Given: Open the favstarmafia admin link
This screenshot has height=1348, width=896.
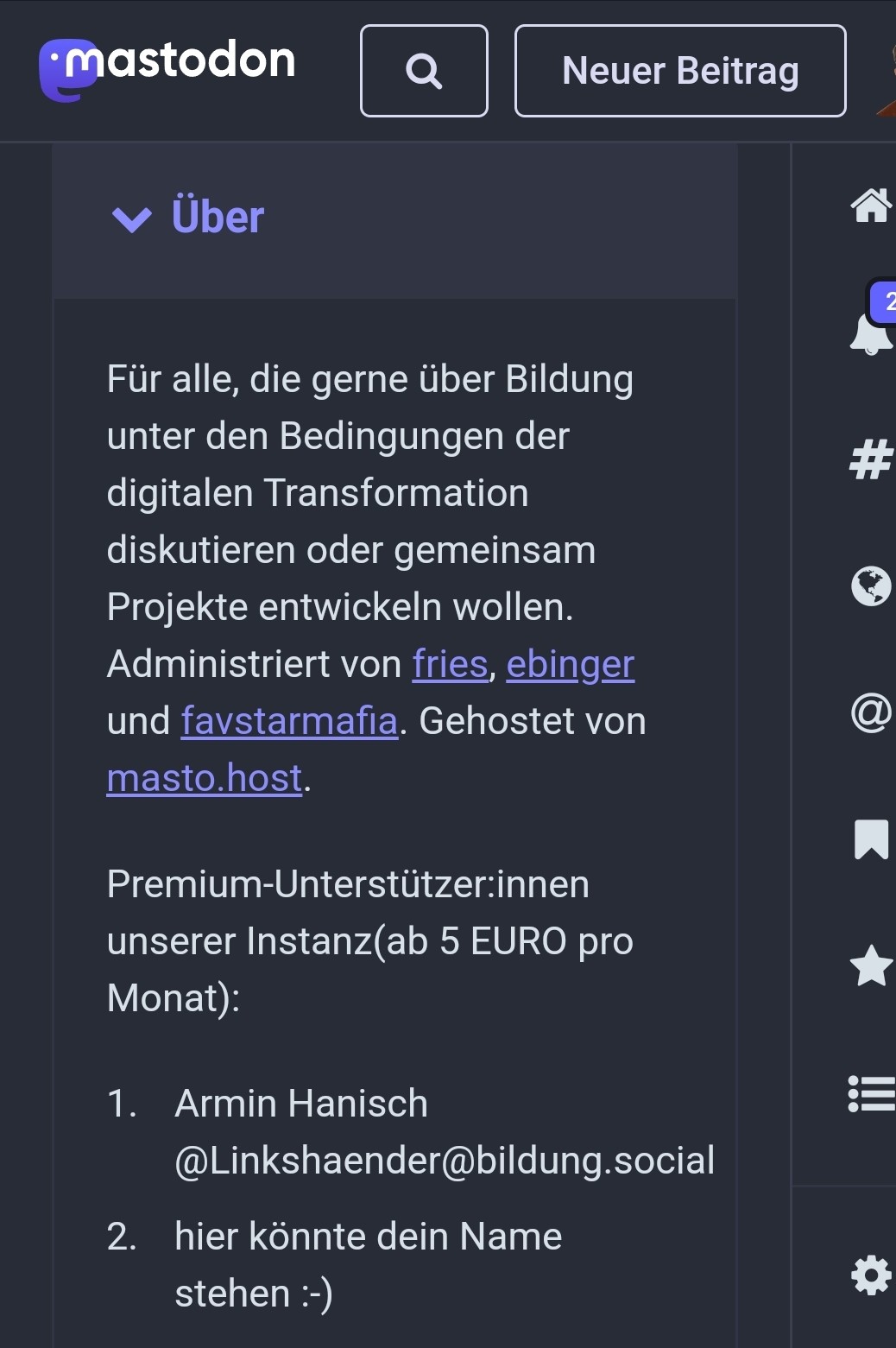Looking at the screenshot, I should coord(289,721).
